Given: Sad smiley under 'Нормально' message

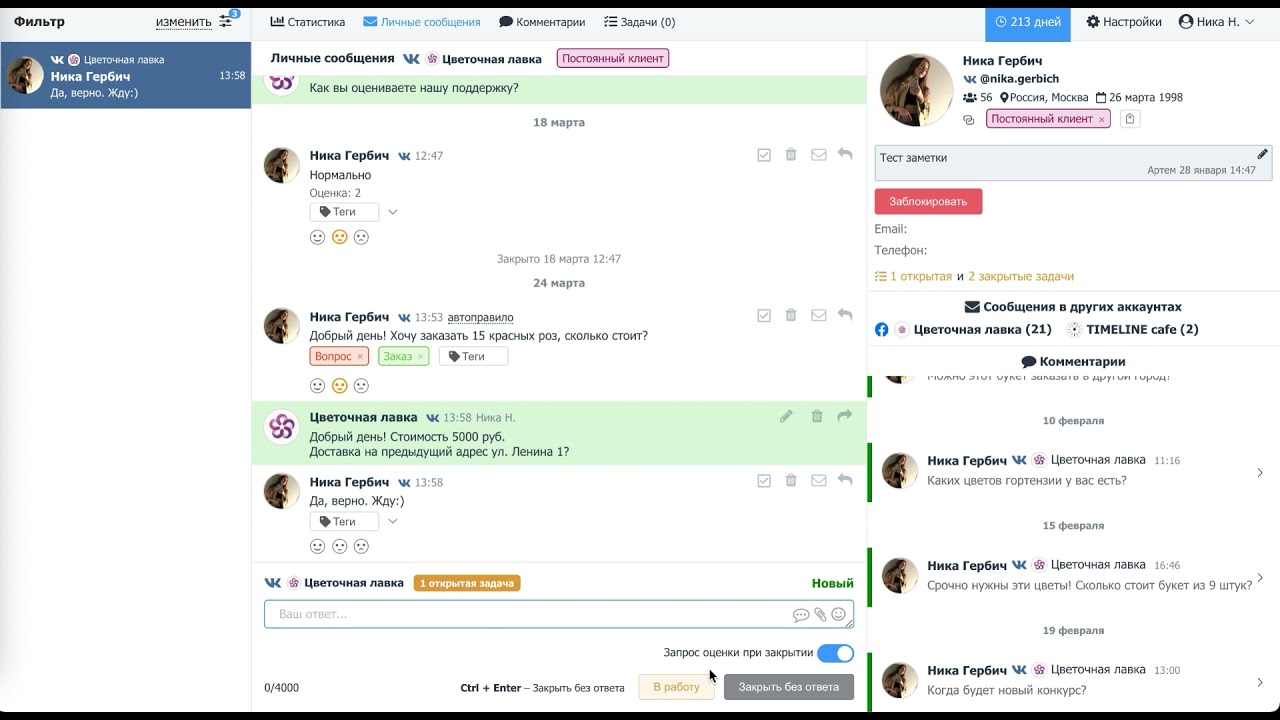Looking at the screenshot, I should pyautogui.click(x=362, y=237).
